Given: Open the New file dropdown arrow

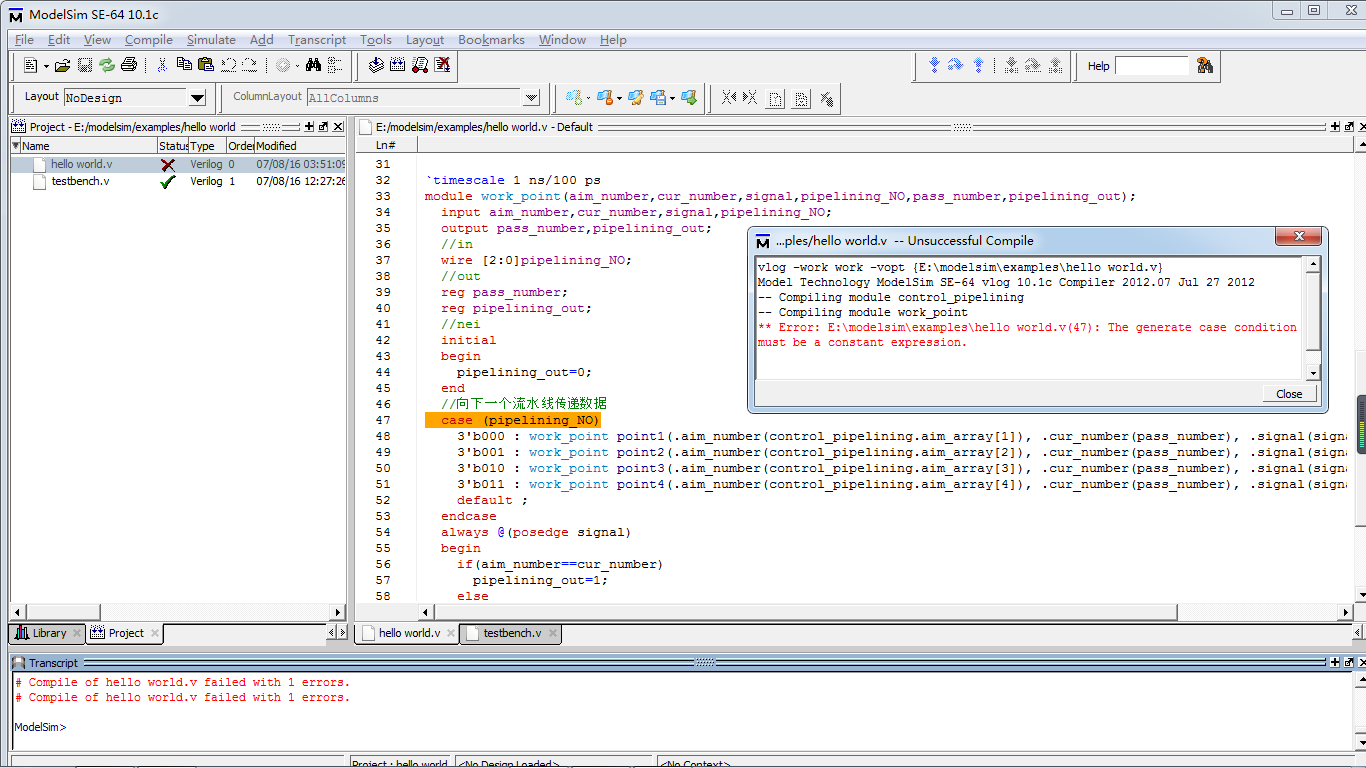Looking at the screenshot, I should coord(46,67).
